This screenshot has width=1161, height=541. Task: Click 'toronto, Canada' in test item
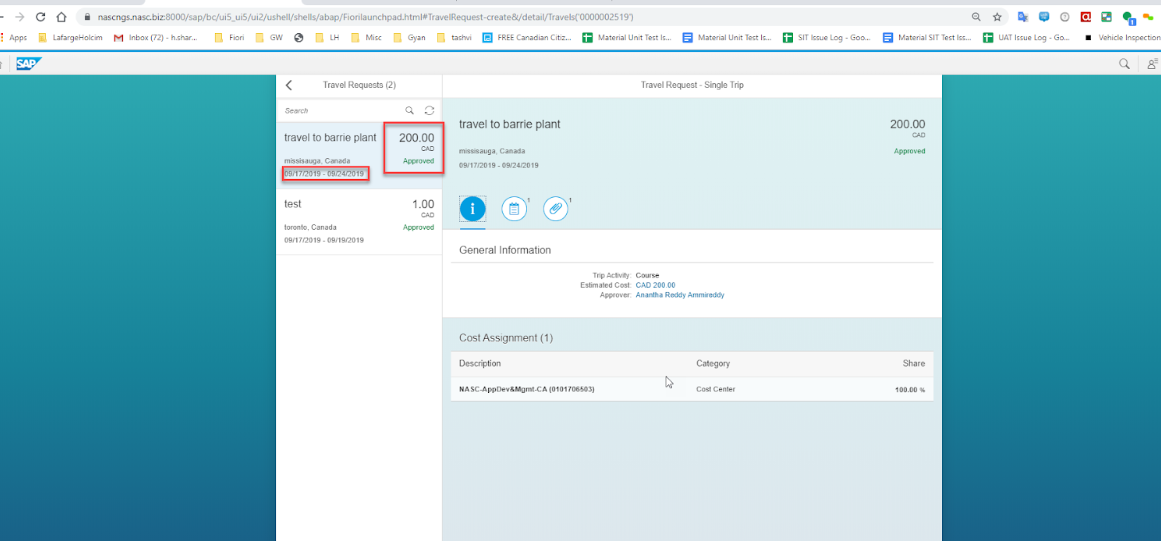coord(310,227)
